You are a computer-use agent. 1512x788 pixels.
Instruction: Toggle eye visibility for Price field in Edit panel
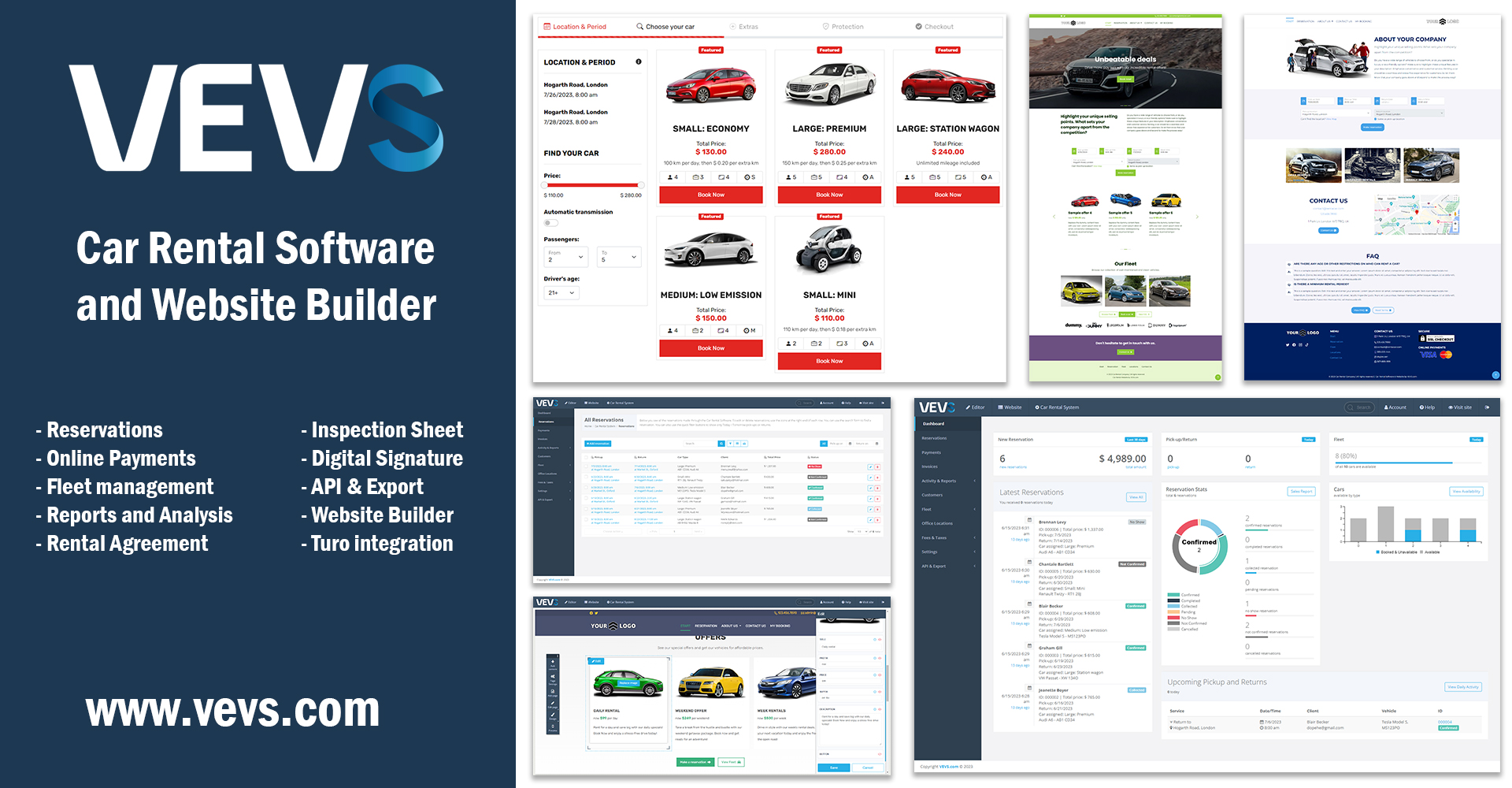pos(880,675)
